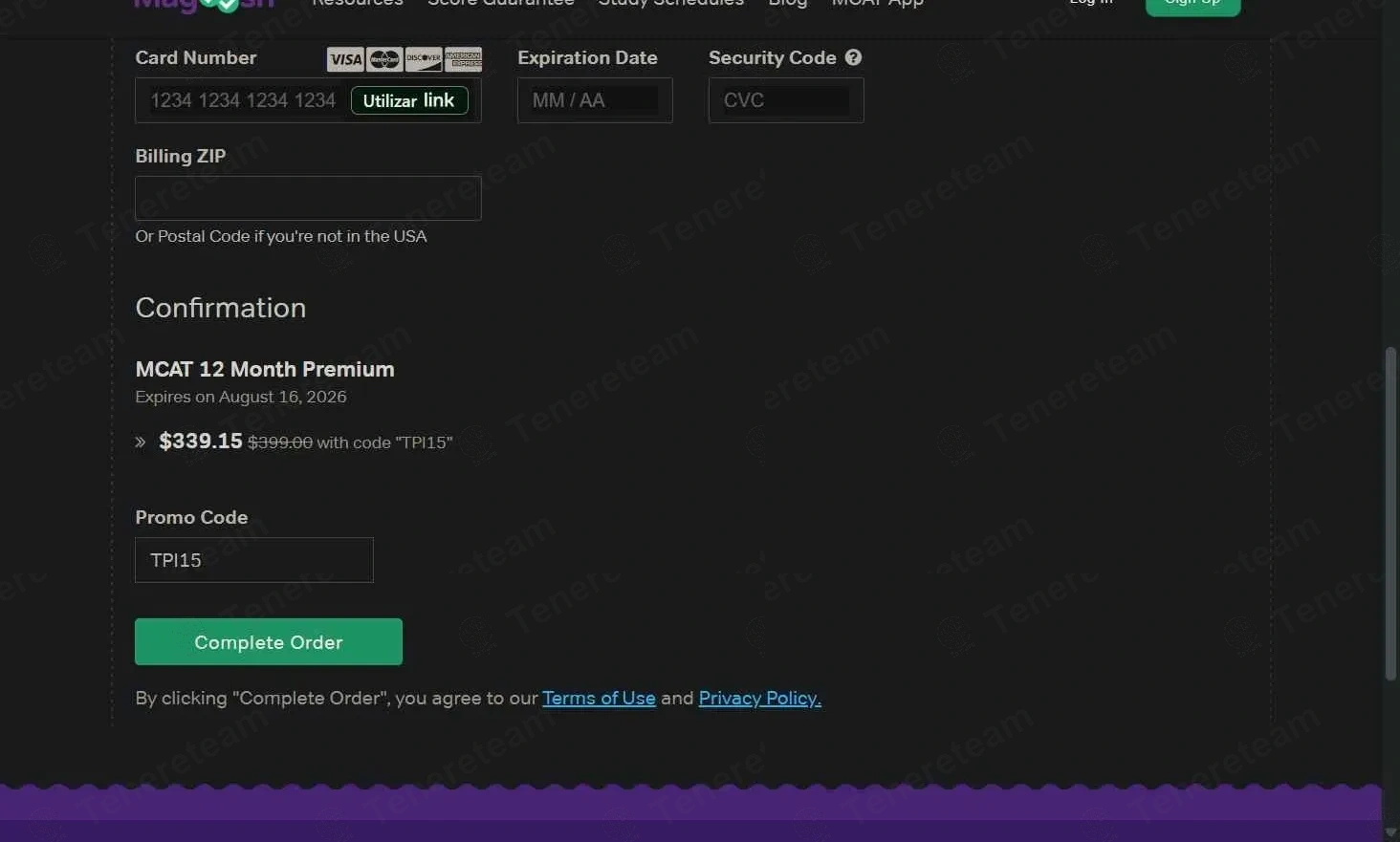Submit with the Complete Order button

pos(269,642)
